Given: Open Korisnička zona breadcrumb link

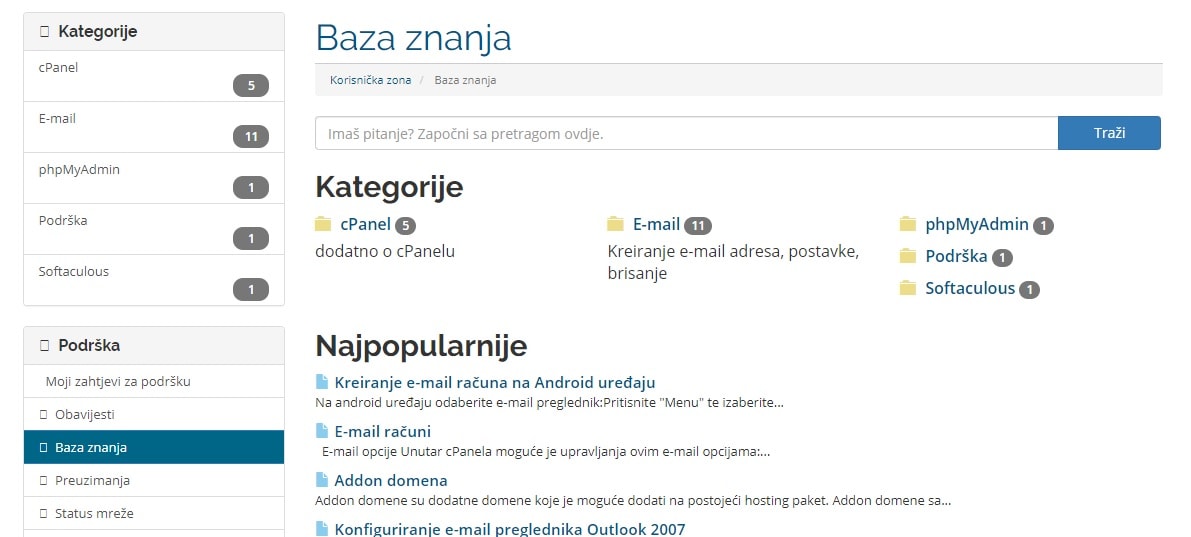Looking at the screenshot, I should coord(371,80).
